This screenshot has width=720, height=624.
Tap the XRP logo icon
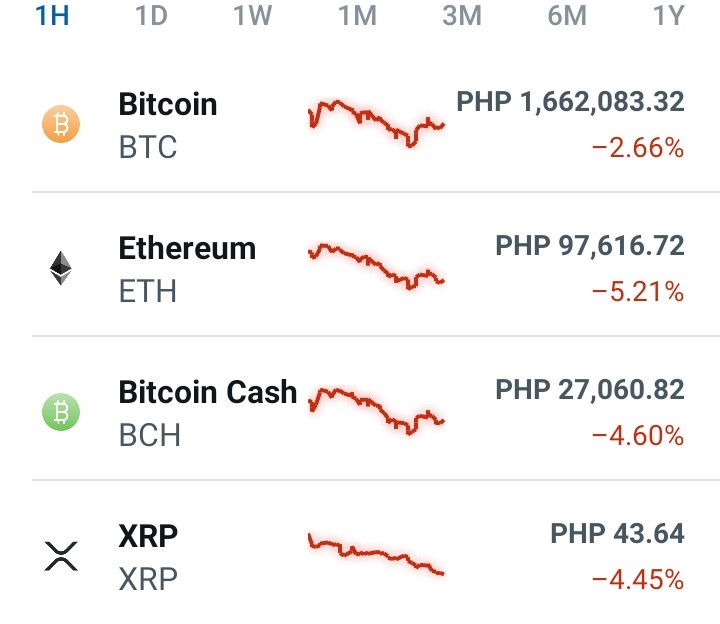tap(61, 556)
